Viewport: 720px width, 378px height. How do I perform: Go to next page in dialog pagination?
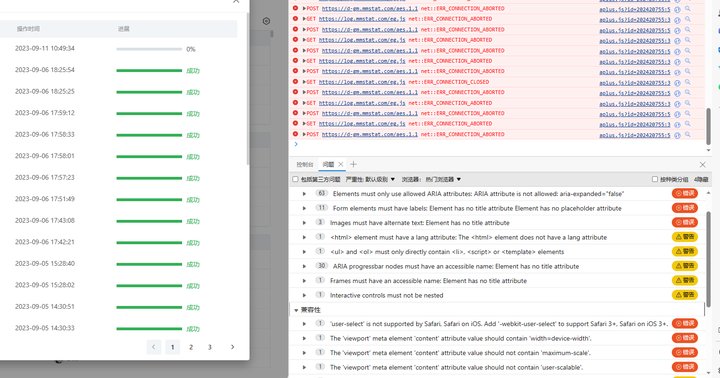tap(232, 347)
